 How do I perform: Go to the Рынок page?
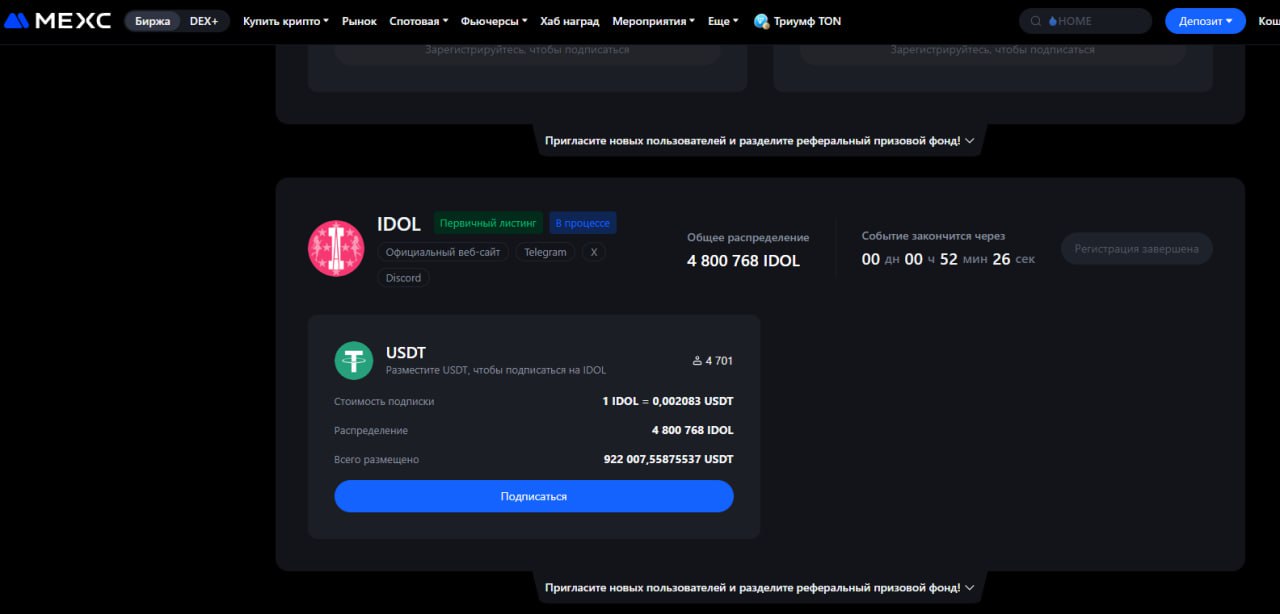[x=359, y=21]
